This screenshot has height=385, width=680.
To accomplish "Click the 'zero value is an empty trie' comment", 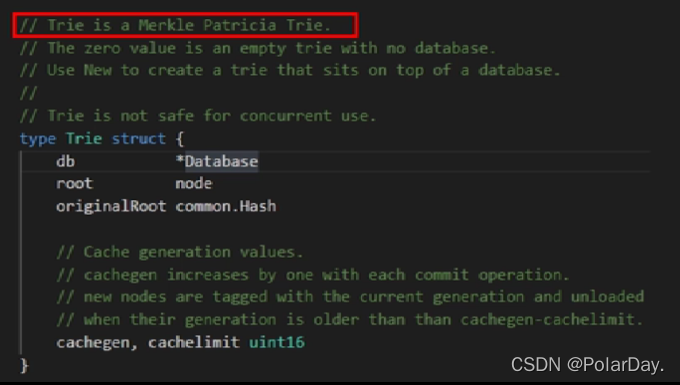I will click(x=258, y=48).
